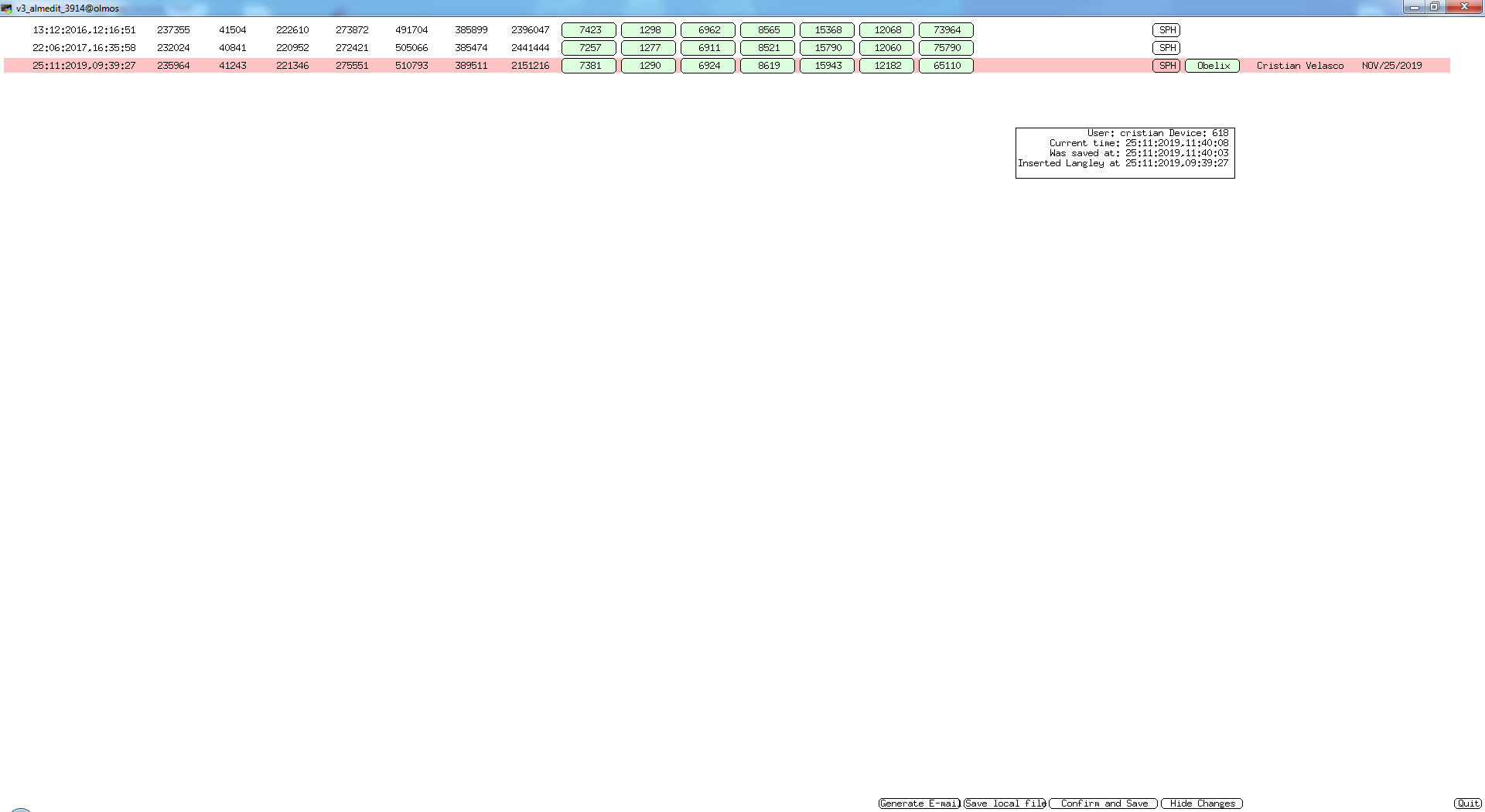
Task: Click the Hide Changes button
Action: [x=1202, y=803]
